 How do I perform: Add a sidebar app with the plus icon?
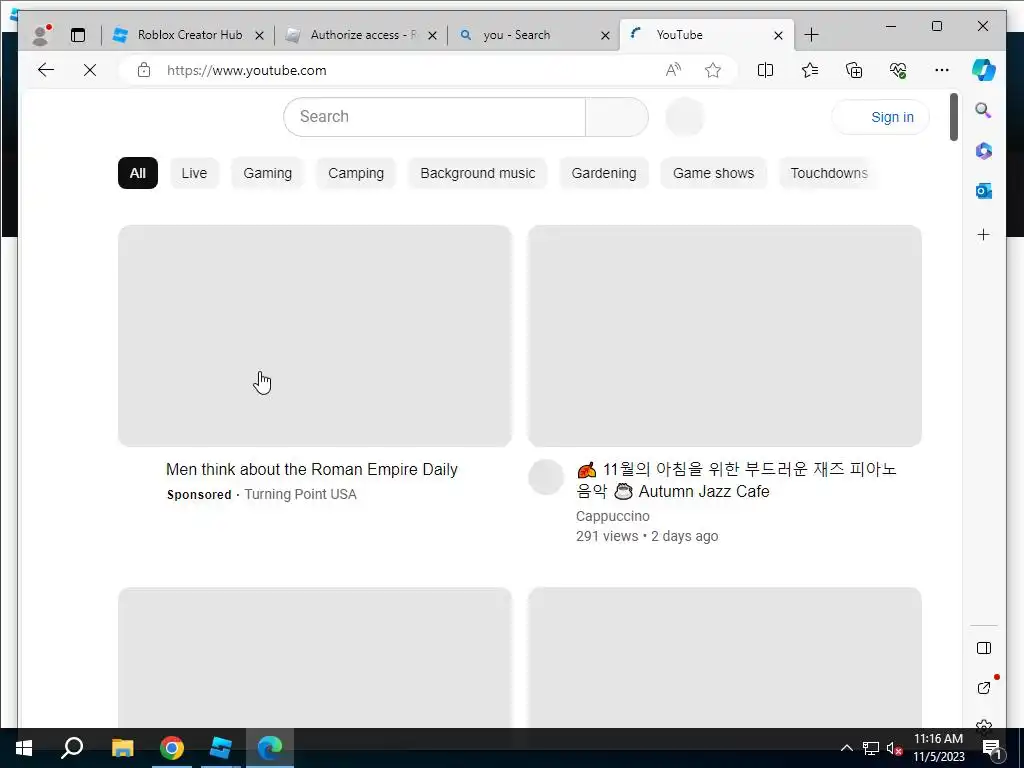coord(984,234)
